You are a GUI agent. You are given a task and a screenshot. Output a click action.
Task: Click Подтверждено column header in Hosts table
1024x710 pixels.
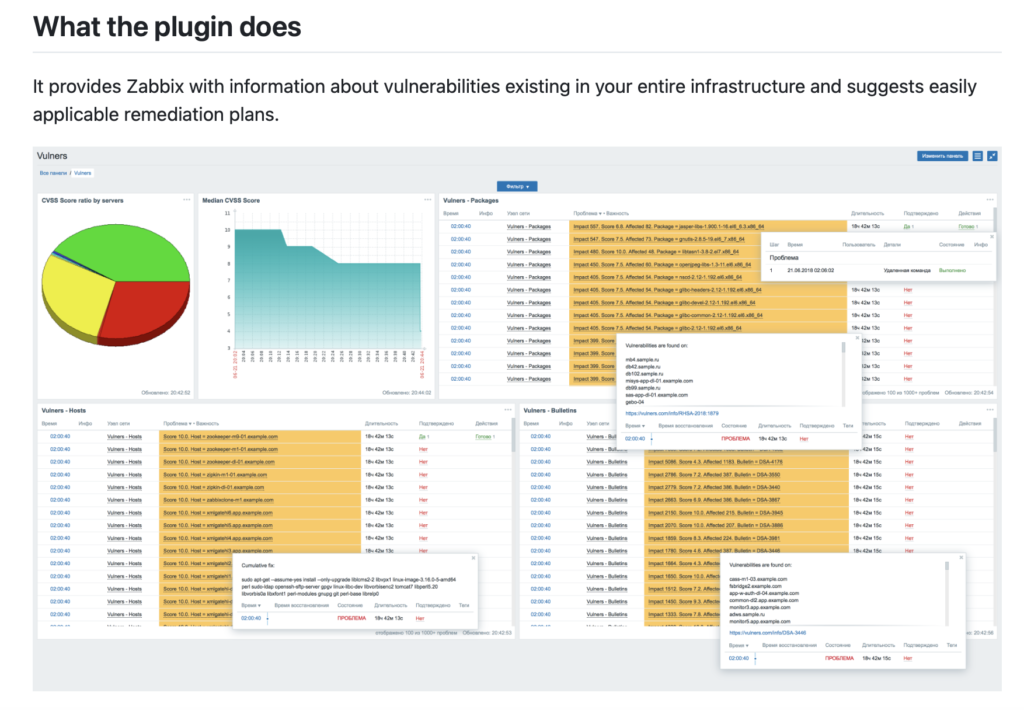436,423
